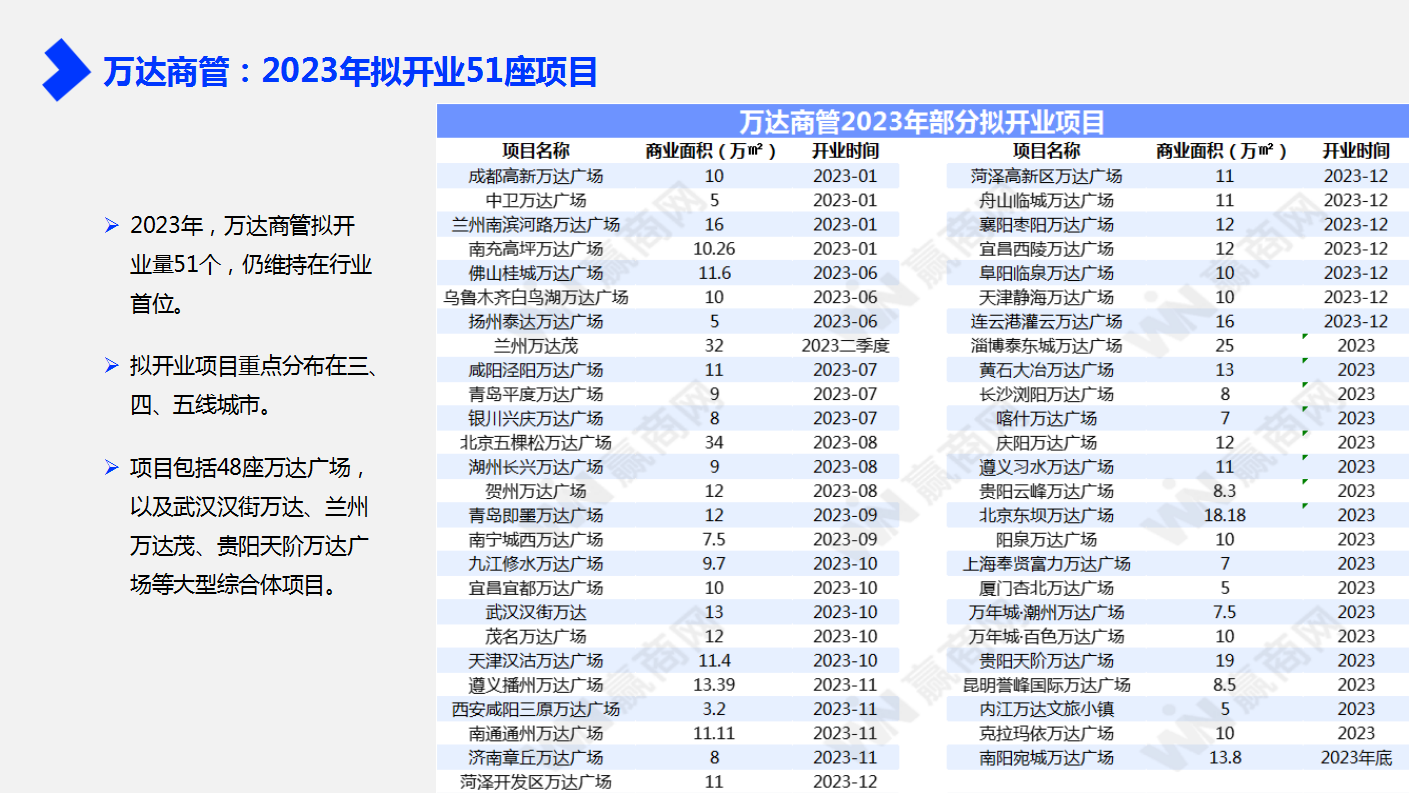Click area value 11.11
The height and width of the screenshot is (793, 1409).
coord(714,733)
